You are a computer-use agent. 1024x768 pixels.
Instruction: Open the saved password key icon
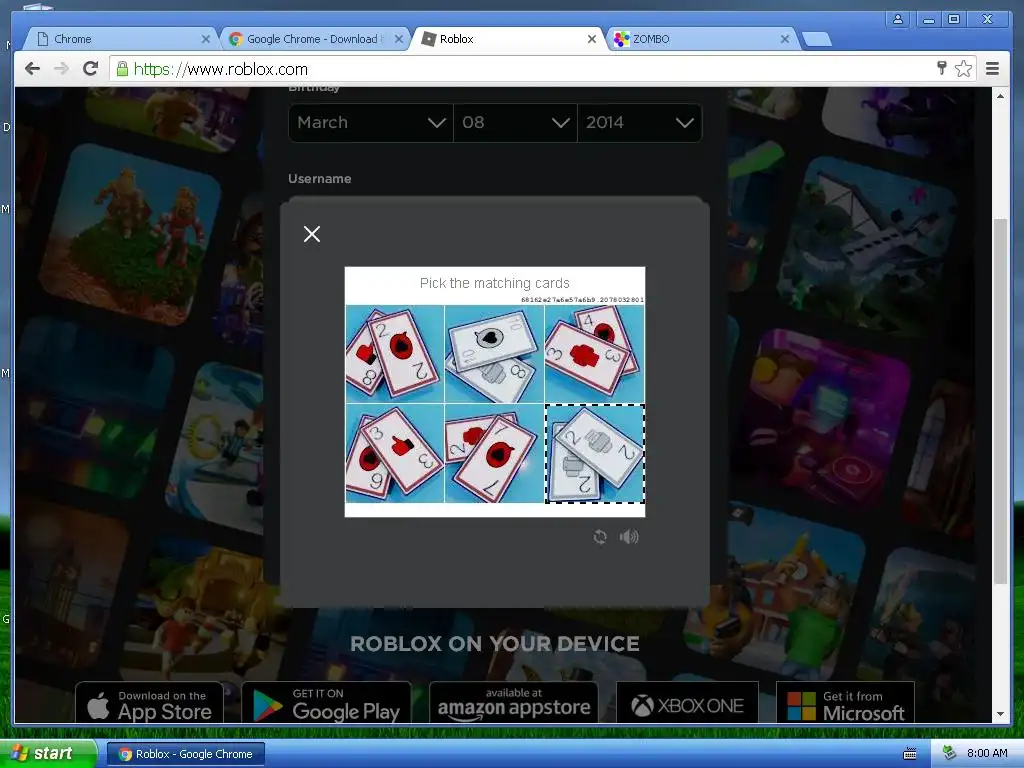(x=942, y=68)
